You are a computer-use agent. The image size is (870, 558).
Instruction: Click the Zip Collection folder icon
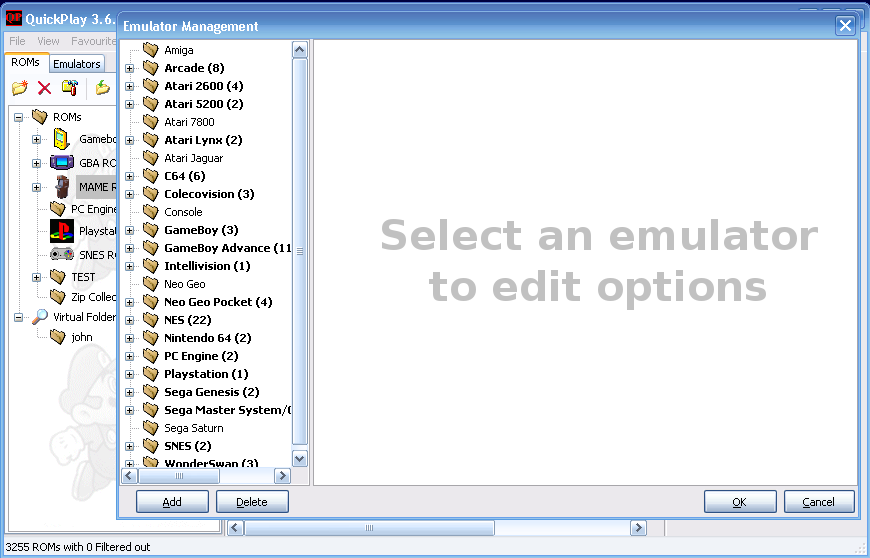click(x=58, y=296)
